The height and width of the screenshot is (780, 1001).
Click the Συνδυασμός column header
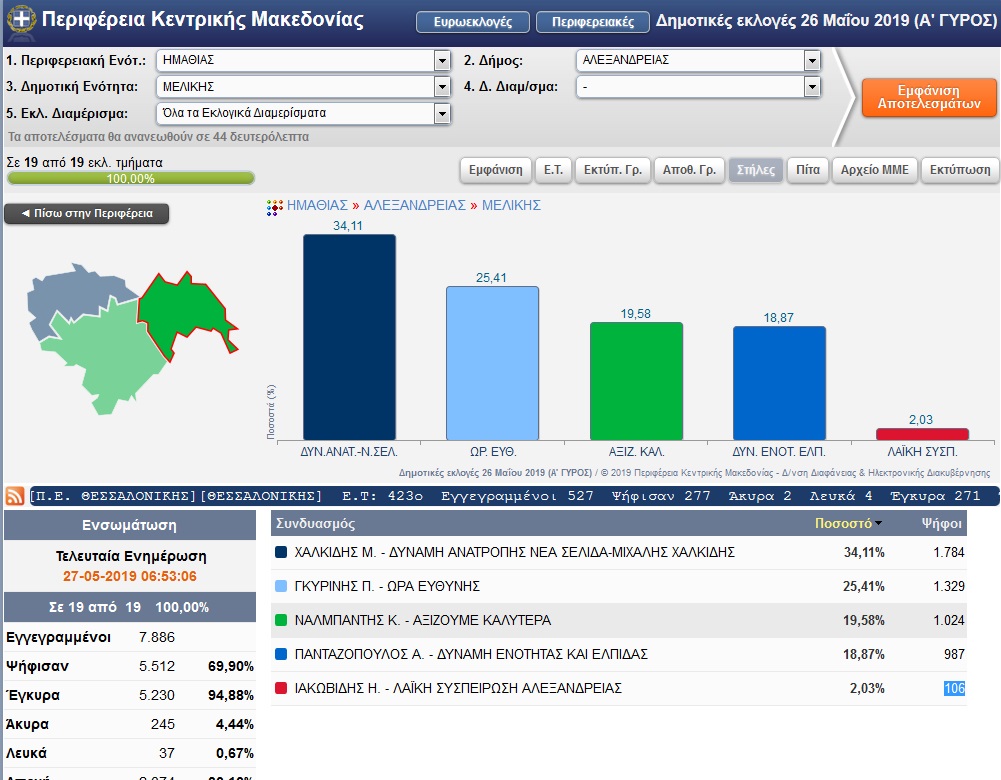tap(315, 523)
